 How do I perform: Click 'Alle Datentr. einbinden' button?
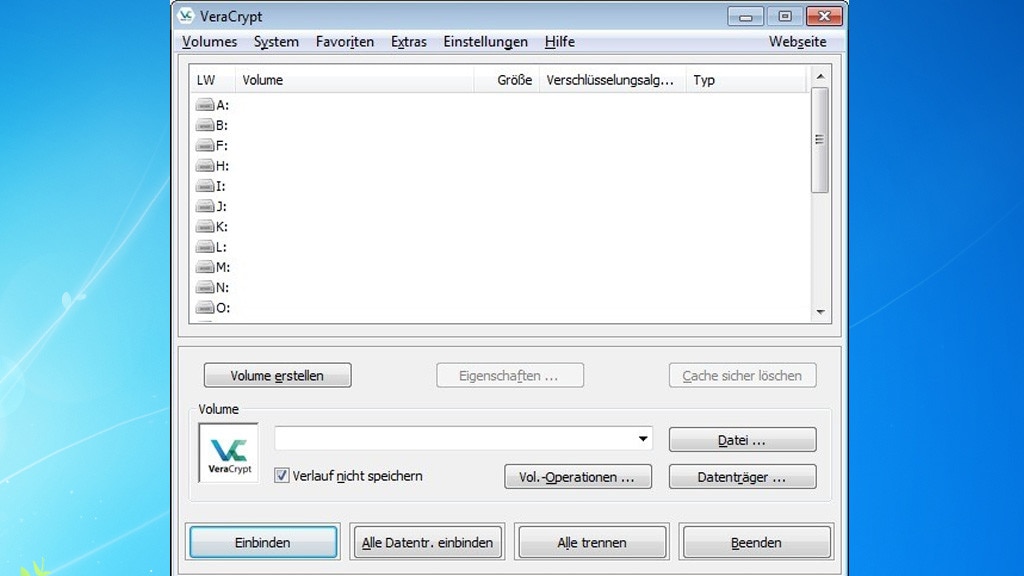[427, 542]
